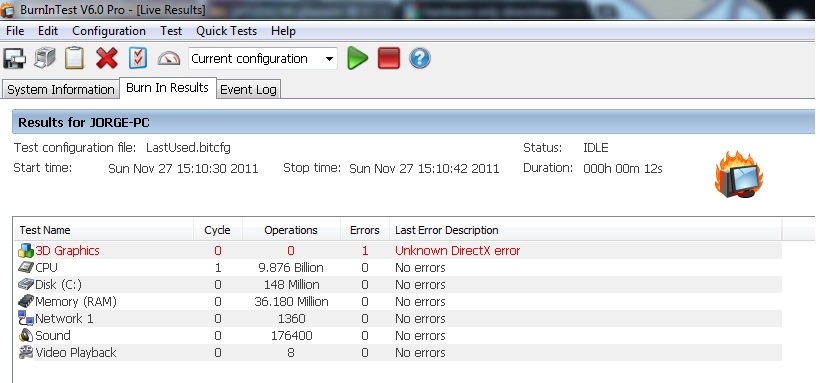Click the Network 1 test icon
The width and height of the screenshot is (820, 383).
pyautogui.click(x=26, y=318)
